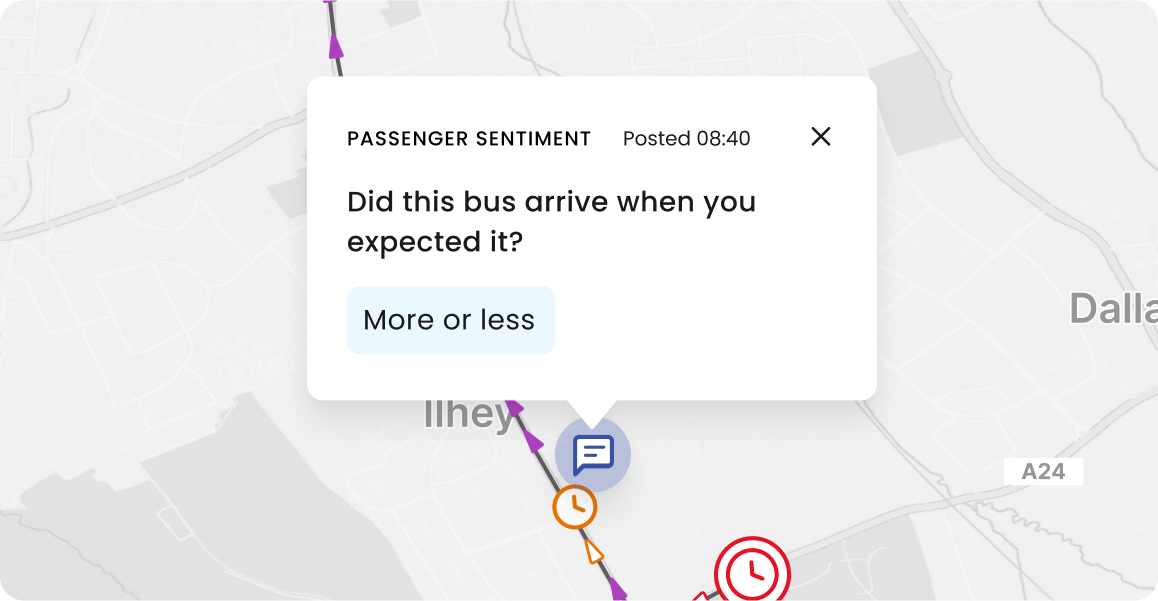Click the purple bus arrow overlapping Ilhey label
Image resolution: width=1158 pixels, height=601 pixels.
(x=513, y=407)
